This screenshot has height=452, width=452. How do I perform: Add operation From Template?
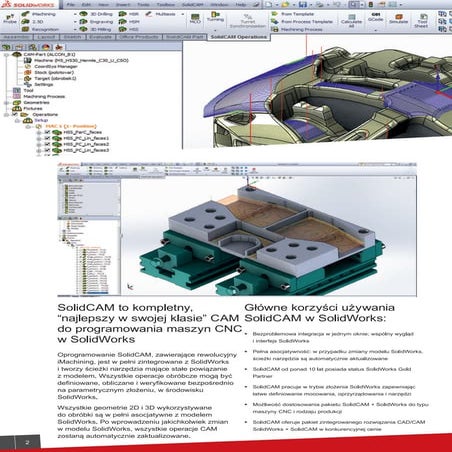pos(293,14)
